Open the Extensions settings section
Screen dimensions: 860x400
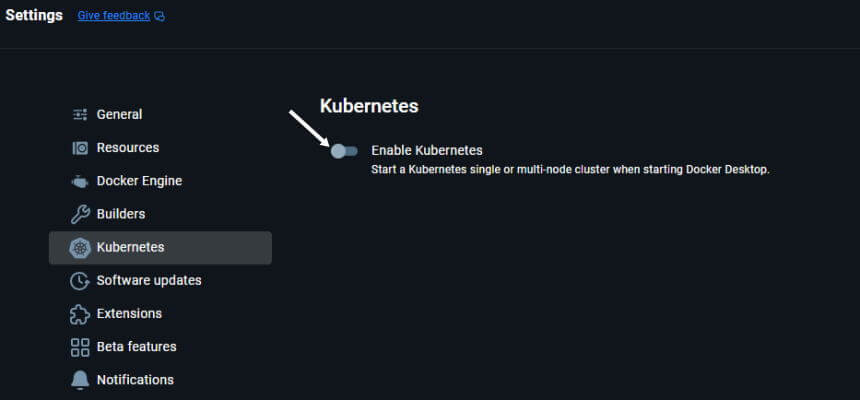coord(129,314)
